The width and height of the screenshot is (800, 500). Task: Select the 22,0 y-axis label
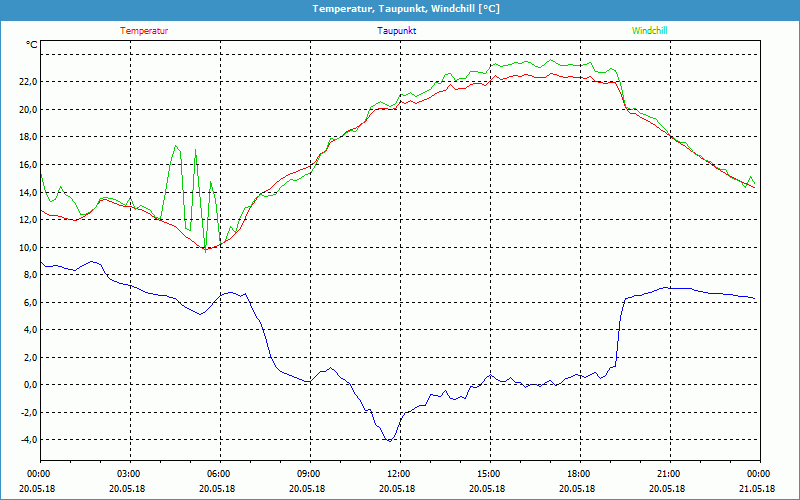pyautogui.click(x=27, y=82)
